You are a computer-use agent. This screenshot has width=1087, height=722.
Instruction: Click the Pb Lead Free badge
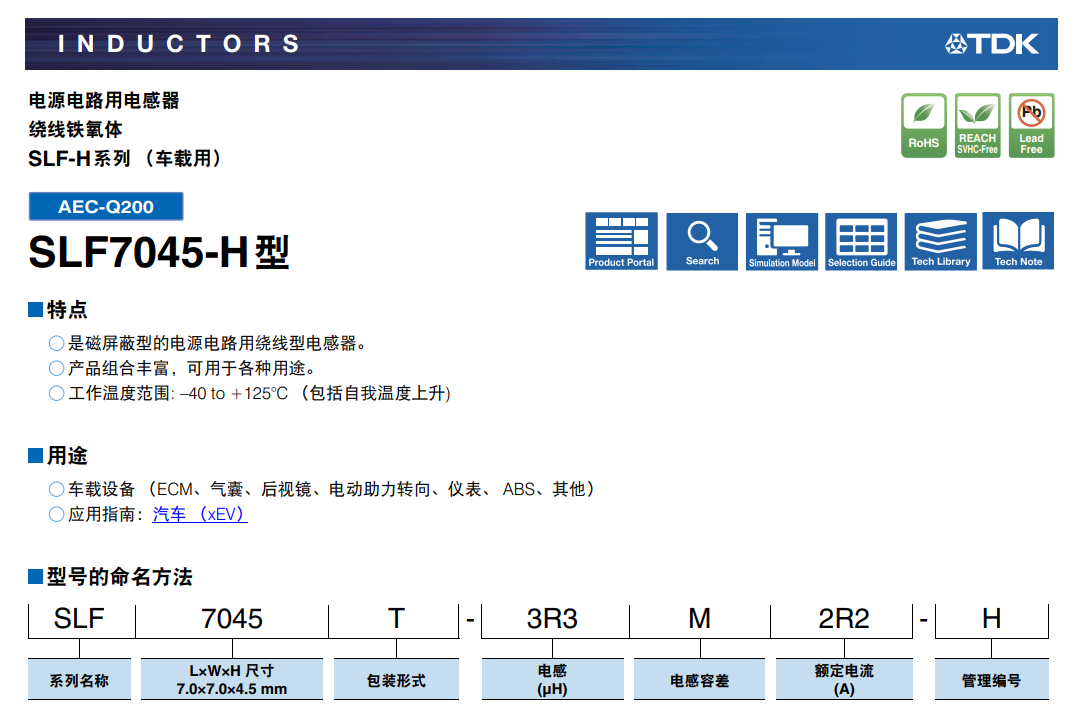coord(1031,126)
